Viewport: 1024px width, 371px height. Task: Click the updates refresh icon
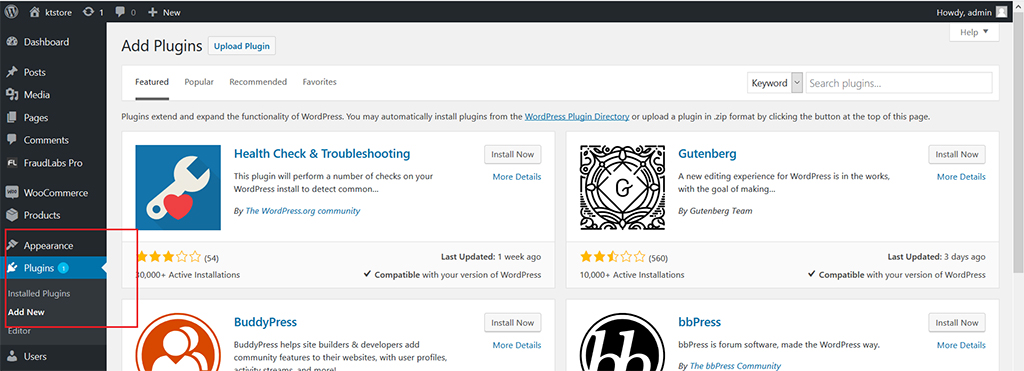click(x=88, y=12)
